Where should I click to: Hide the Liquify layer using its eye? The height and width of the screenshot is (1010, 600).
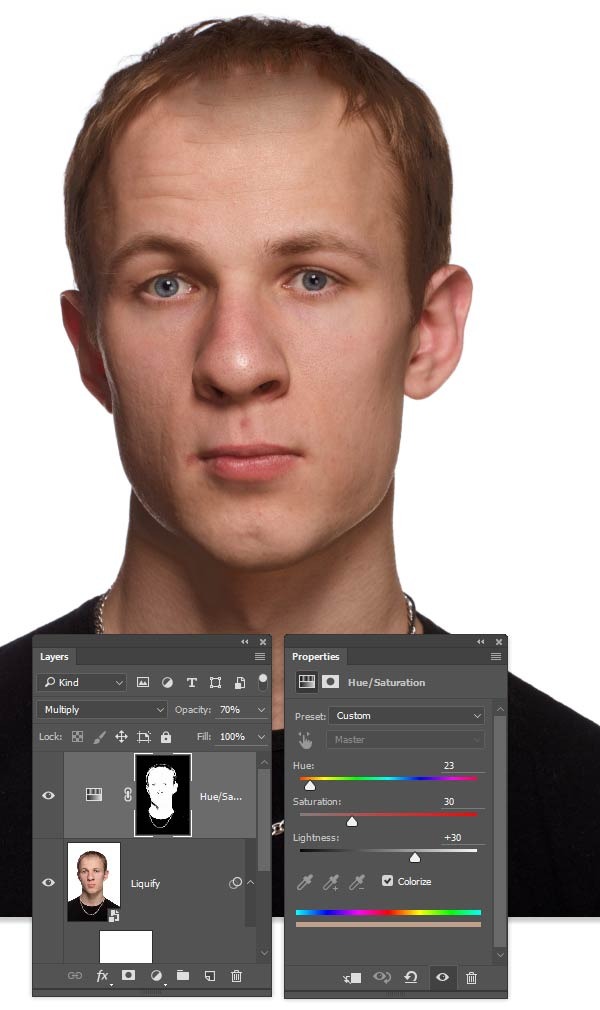point(48,882)
